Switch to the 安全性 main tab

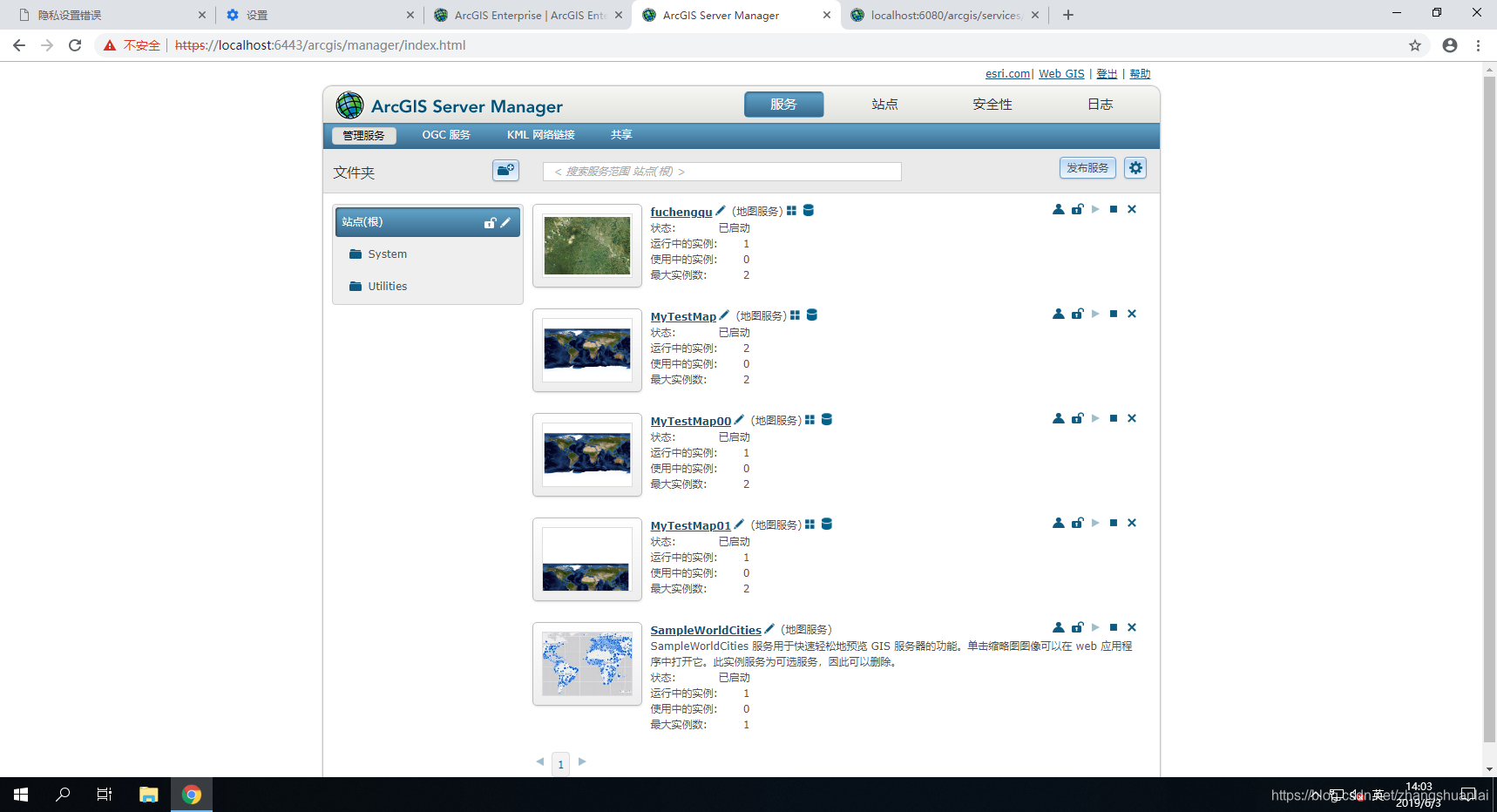pyautogui.click(x=992, y=105)
